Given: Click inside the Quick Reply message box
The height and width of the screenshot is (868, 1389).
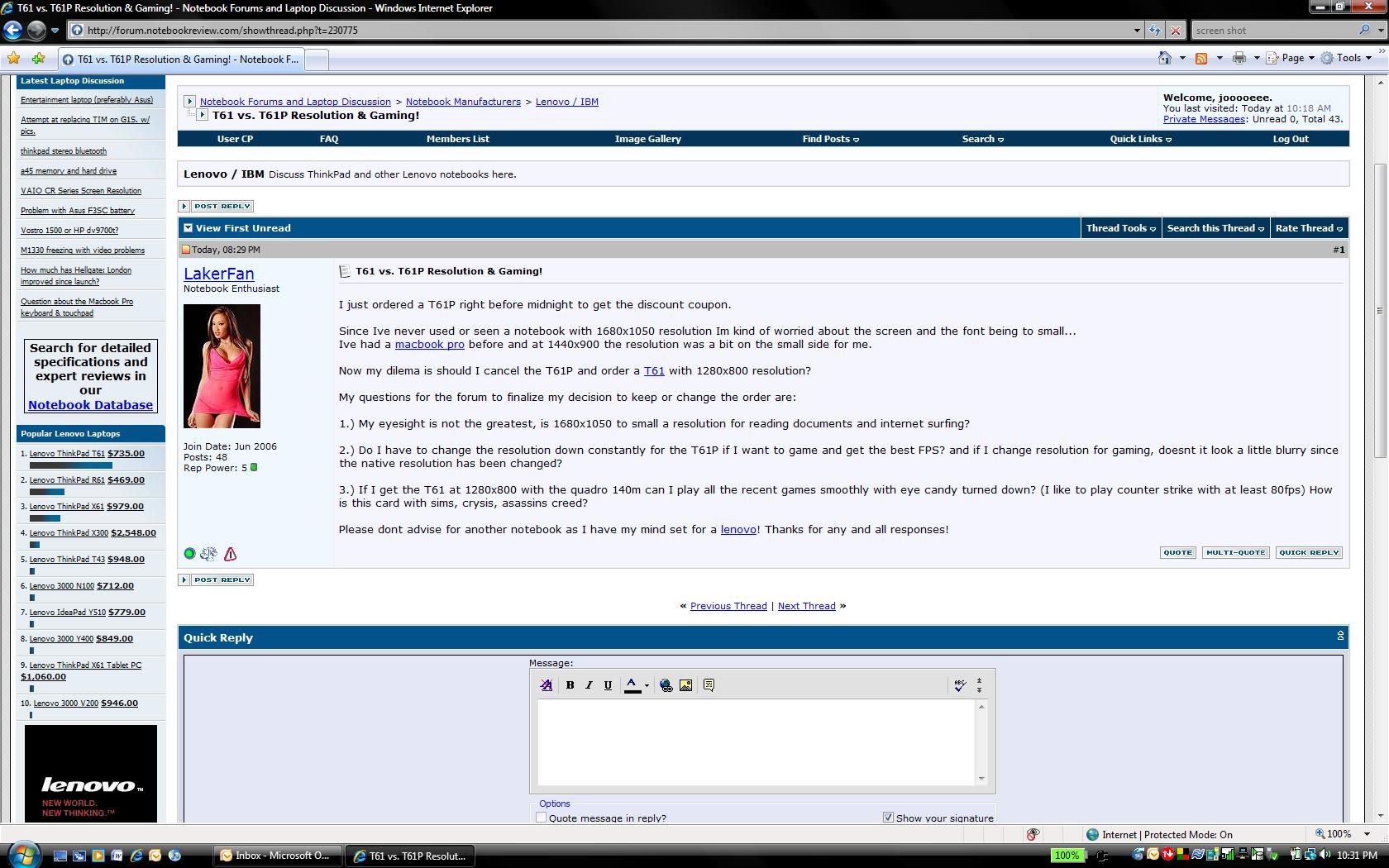Looking at the screenshot, I should (757, 742).
